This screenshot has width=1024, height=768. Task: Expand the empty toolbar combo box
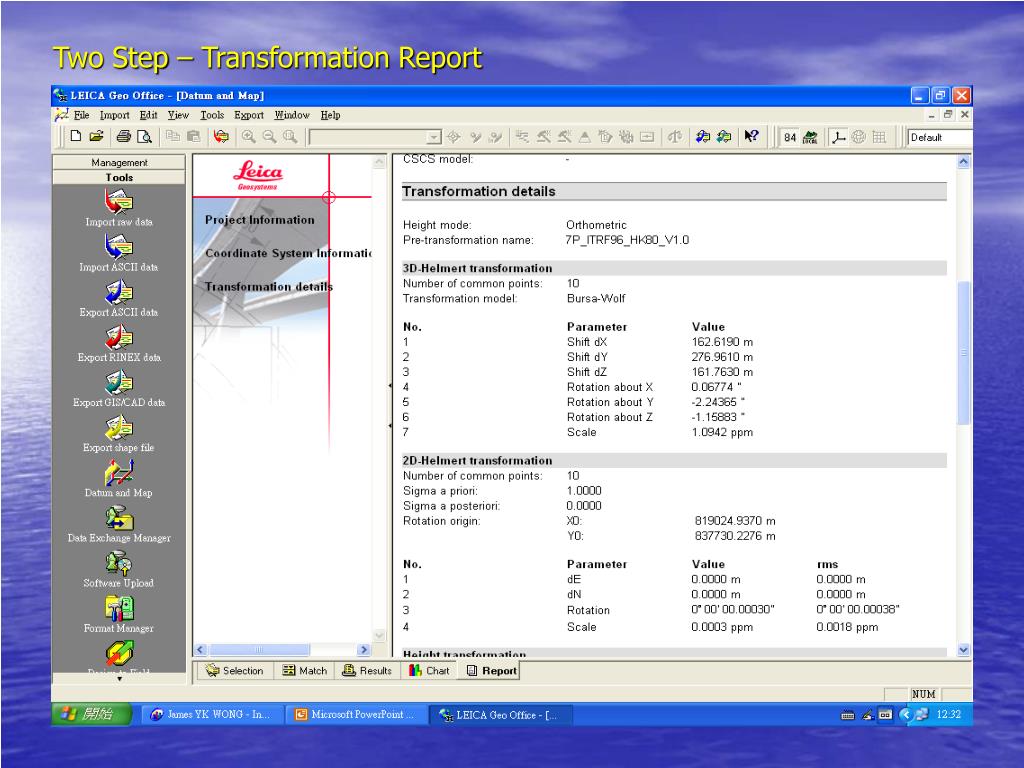tap(434, 137)
